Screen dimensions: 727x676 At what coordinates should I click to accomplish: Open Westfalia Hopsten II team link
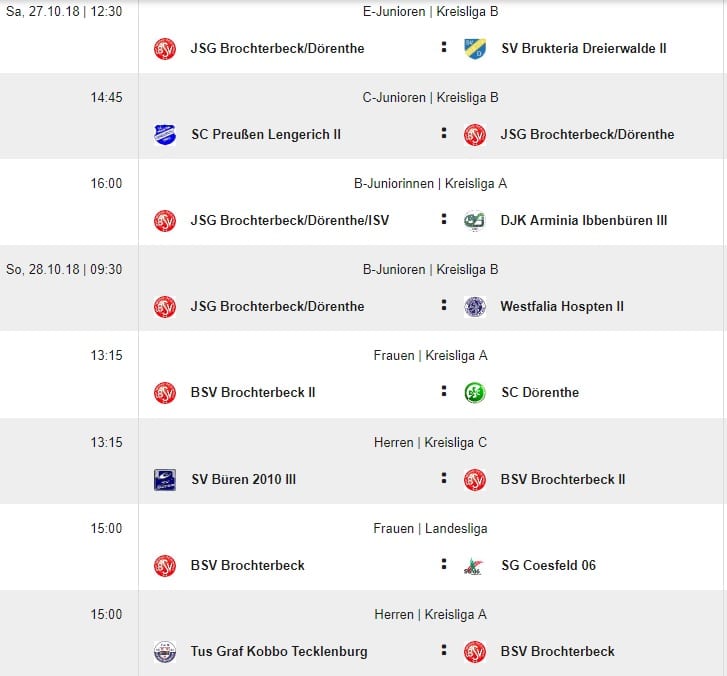pos(562,307)
